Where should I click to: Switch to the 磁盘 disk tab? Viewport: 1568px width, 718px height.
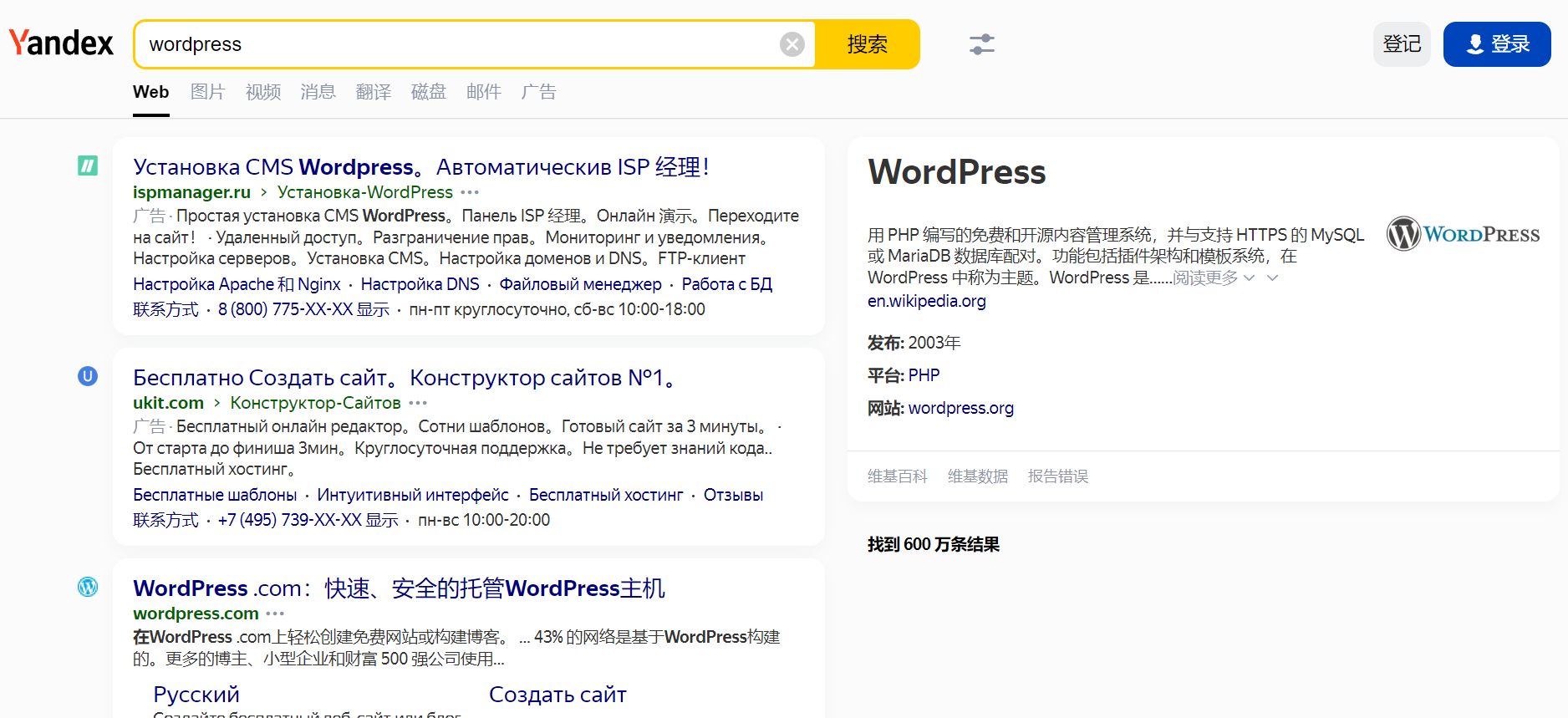[x=429, y=92]
